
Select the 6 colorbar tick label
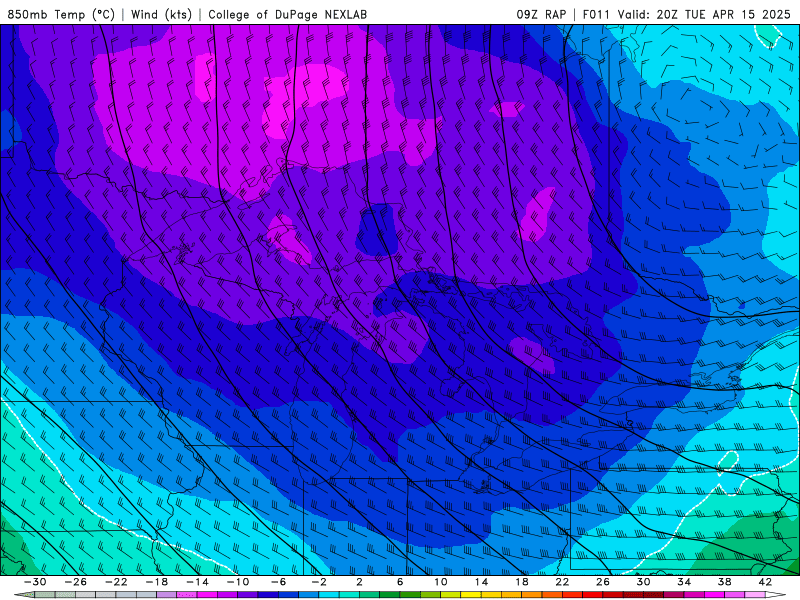400,582
